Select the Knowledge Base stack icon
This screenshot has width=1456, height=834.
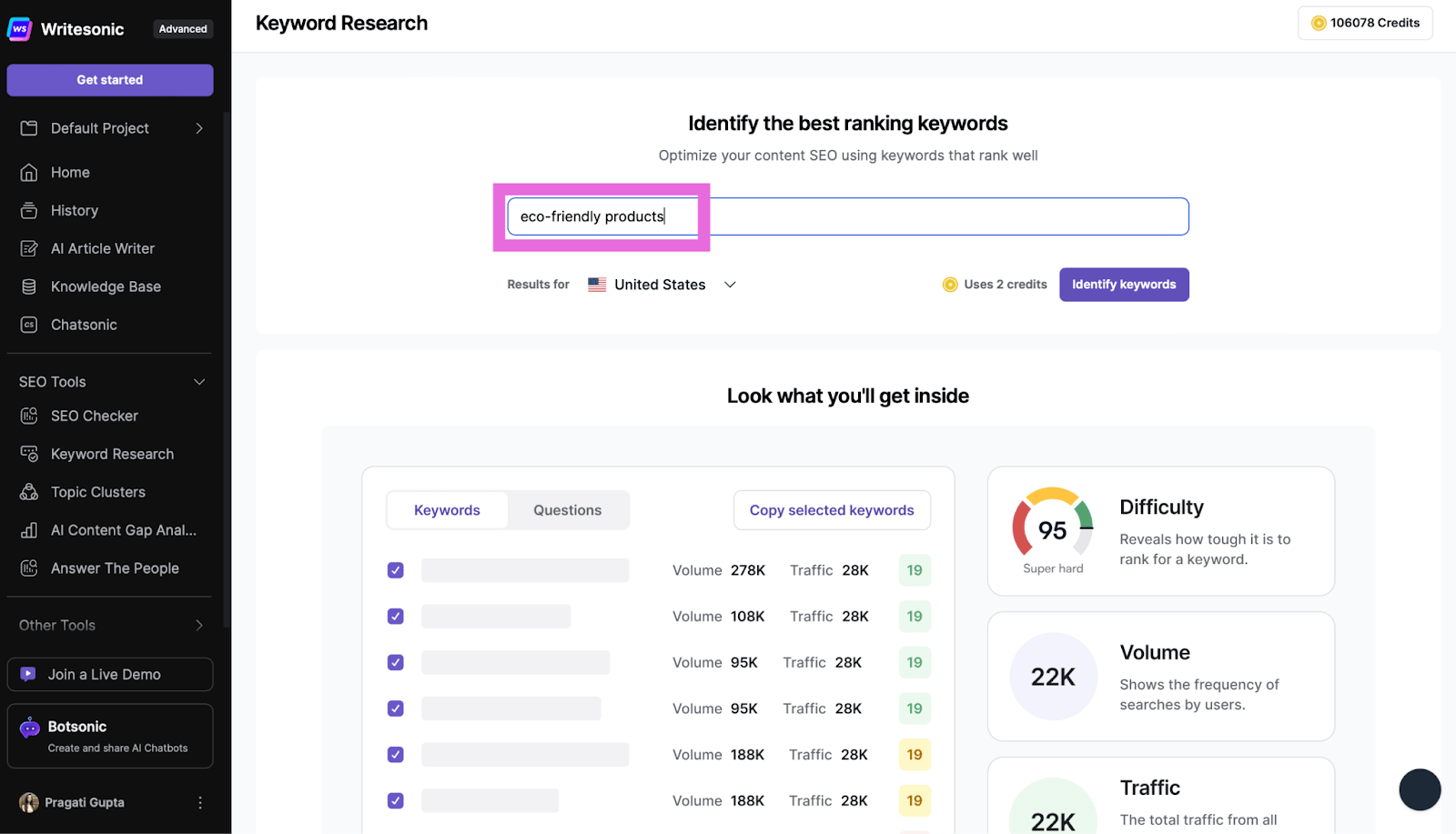click(29, 287)
